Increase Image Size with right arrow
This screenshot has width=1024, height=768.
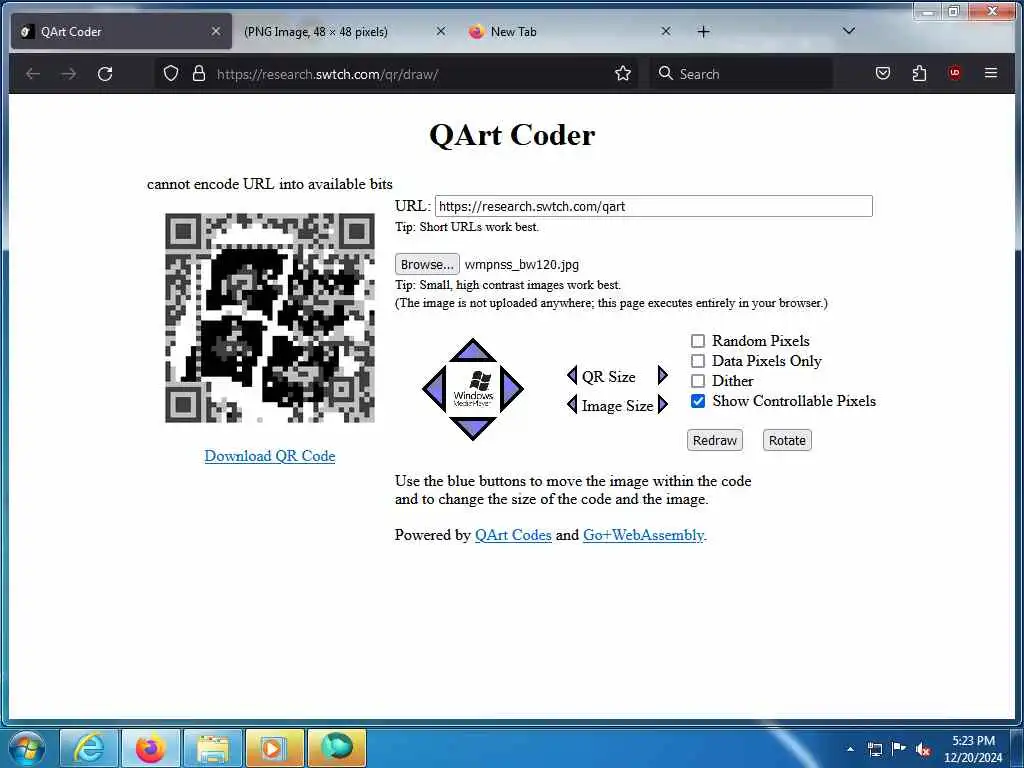click(662, 404)
